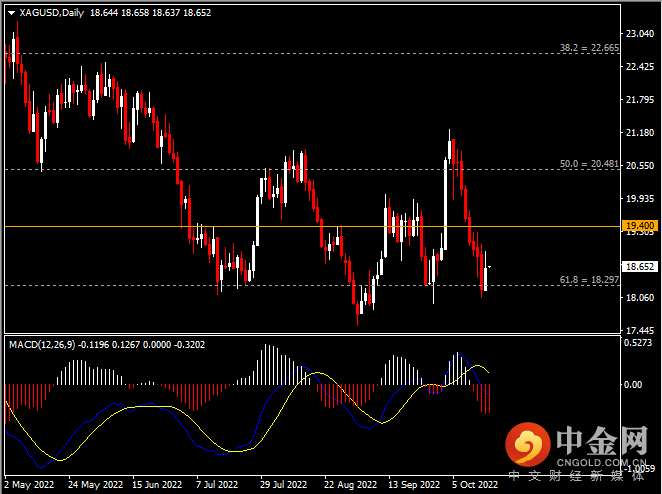Click the 15 Jun 2022 date label

157,484
